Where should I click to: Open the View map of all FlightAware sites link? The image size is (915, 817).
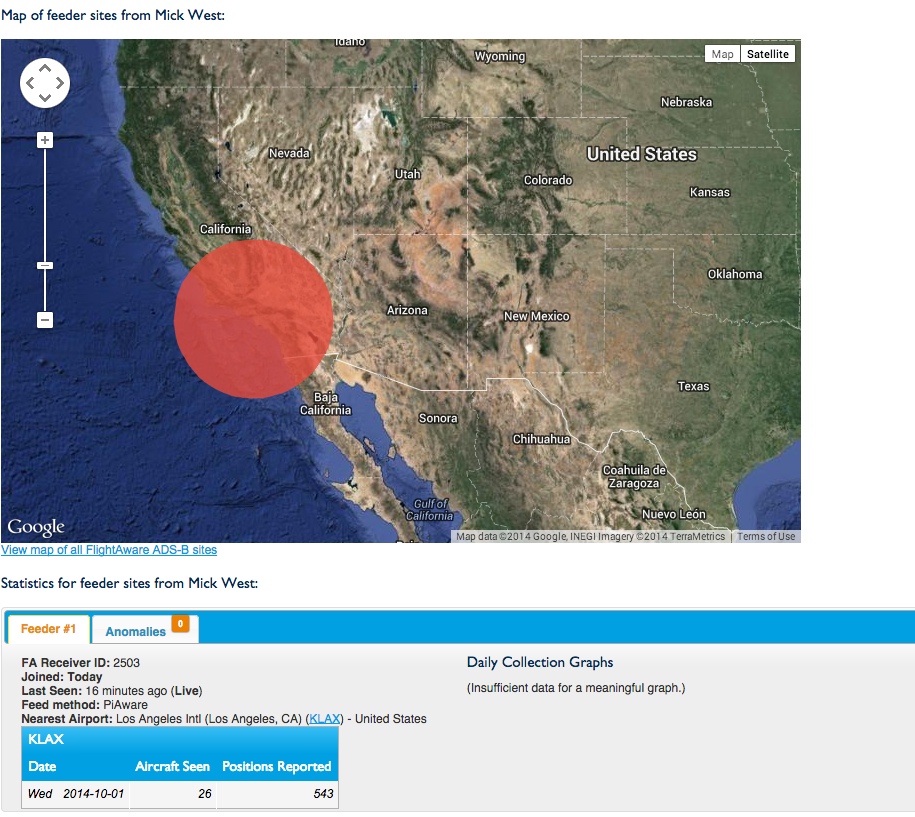[109, 550]
